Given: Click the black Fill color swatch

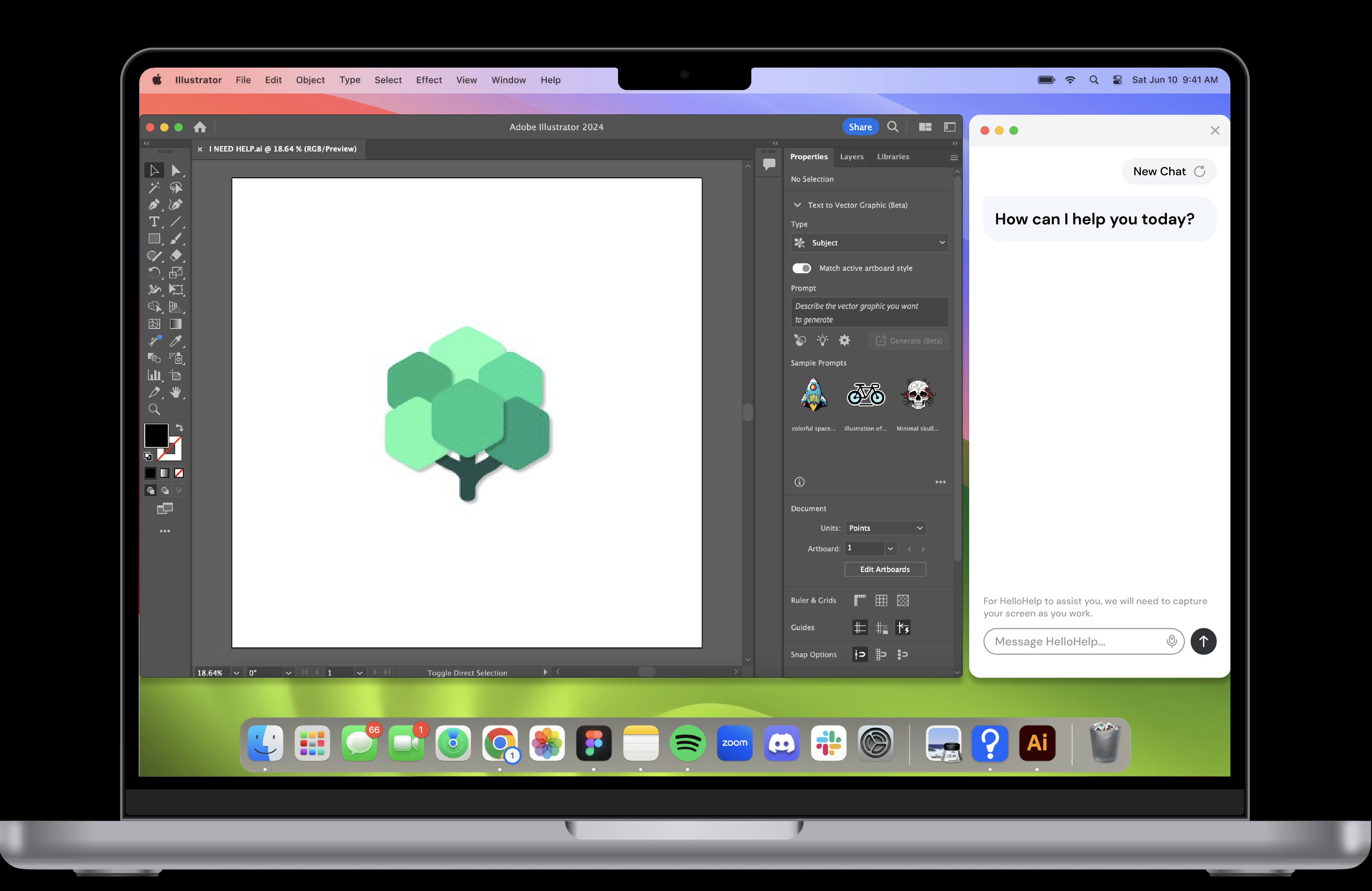Looking at the screenshot, I should click(156, 436).
